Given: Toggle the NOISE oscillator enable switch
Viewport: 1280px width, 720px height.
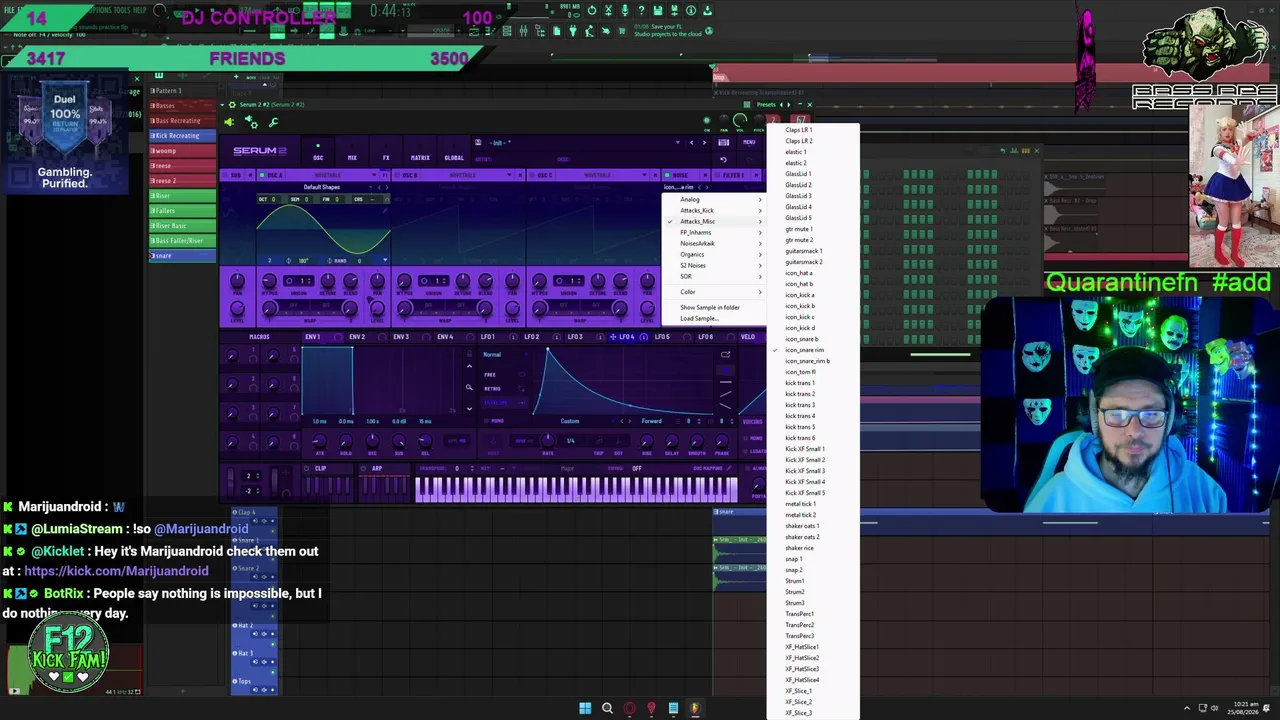Looking at the screenshot, I should pyautogui.click(x=667, y=175).
